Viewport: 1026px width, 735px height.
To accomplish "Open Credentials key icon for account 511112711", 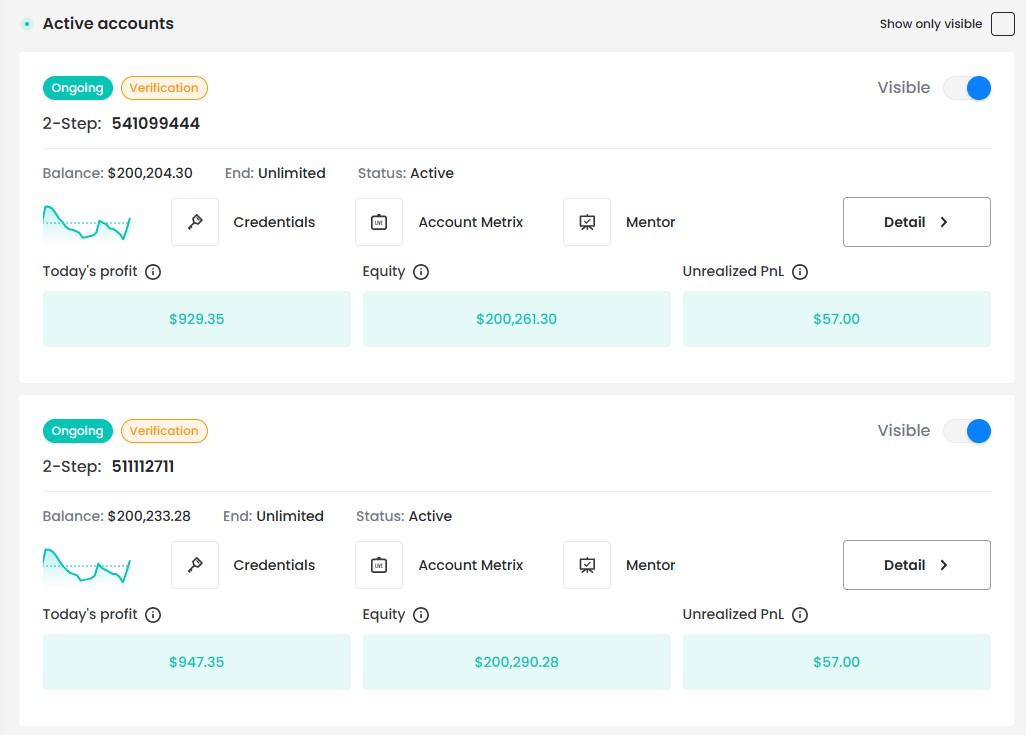I will pos(195,565).
